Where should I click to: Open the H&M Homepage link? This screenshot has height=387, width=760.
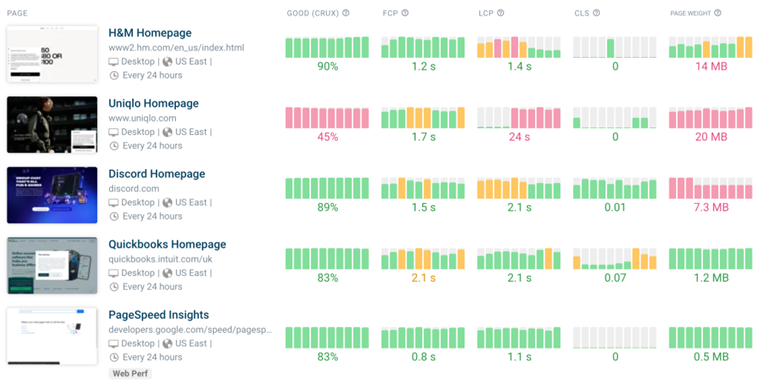[150, 33]
